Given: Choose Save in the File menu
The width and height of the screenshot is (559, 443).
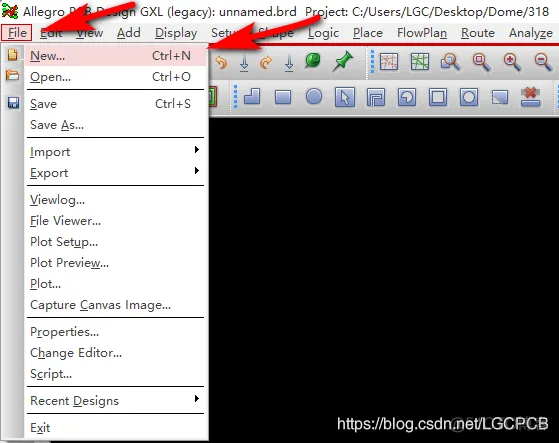Looking at the screenshot, I should tap(116, 104).
